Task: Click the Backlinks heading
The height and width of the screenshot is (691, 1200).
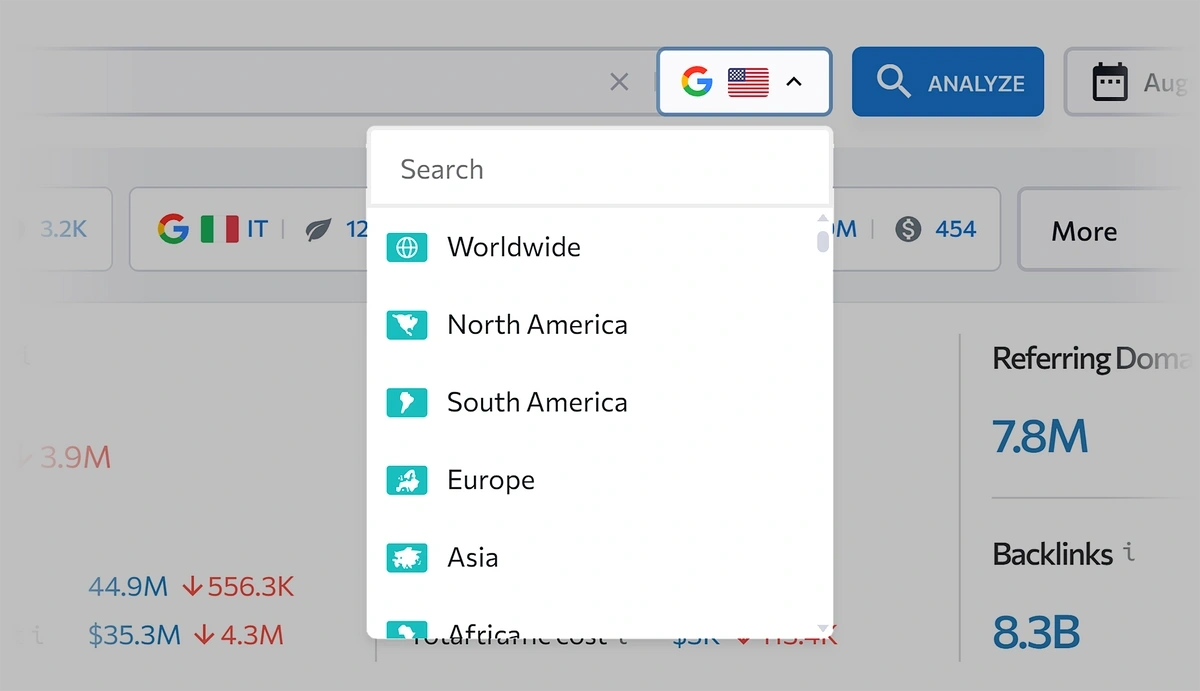Action: (1052, 554)
